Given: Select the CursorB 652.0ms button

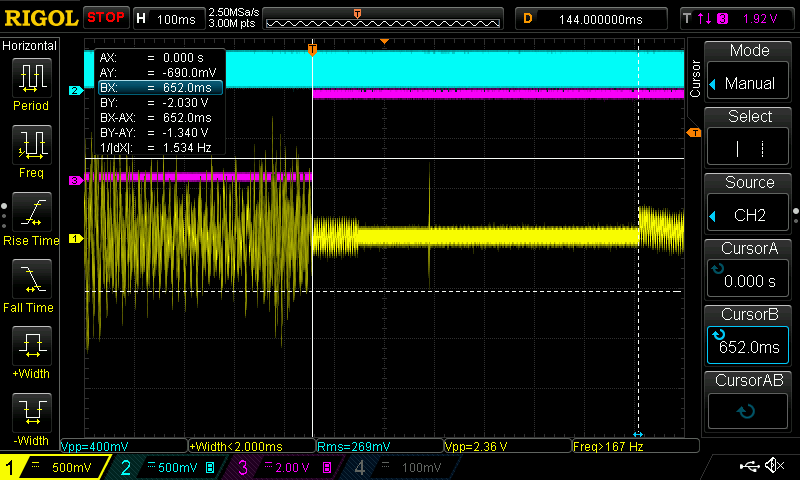Looking at the screenshot, I should click(748, 346).
